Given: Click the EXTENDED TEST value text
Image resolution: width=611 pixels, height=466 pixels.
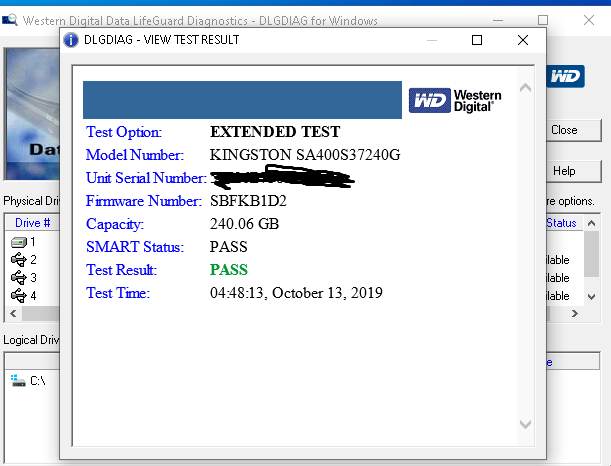Looking at the screenshot, I should click(x=275, y=132).
